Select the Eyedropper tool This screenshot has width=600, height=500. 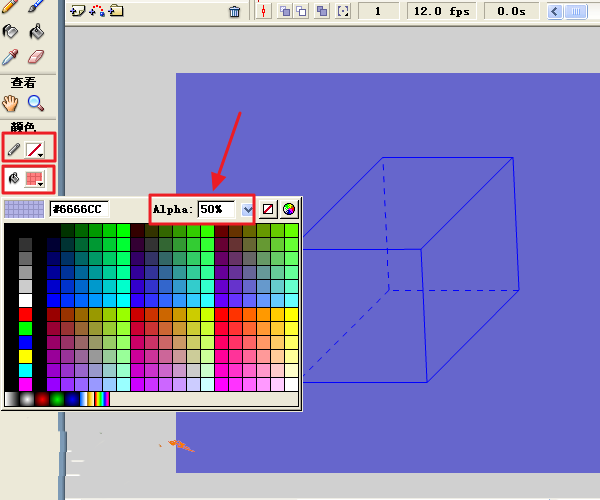[10, 57]
